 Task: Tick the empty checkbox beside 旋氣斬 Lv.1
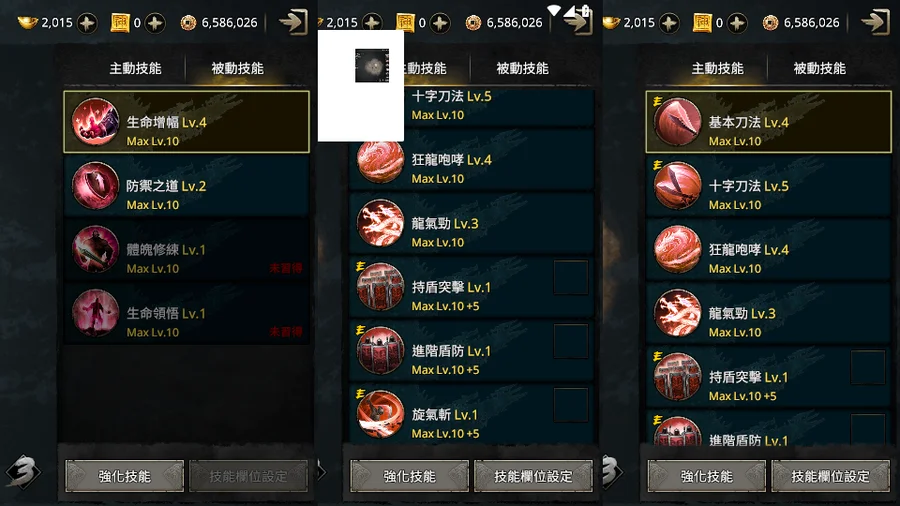pyautogui.click(x=571, y=405)
